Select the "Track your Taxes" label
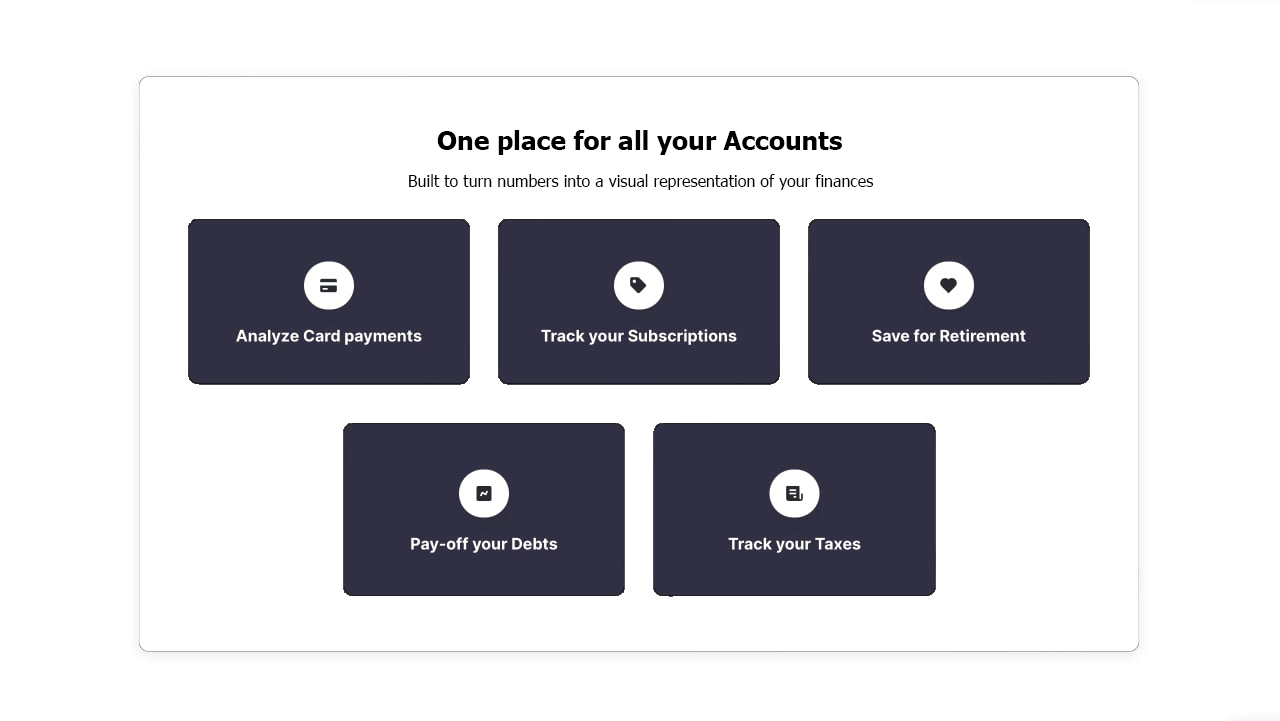The width and height of the screenshot is (1280, 721). click(x=794, y=544)
